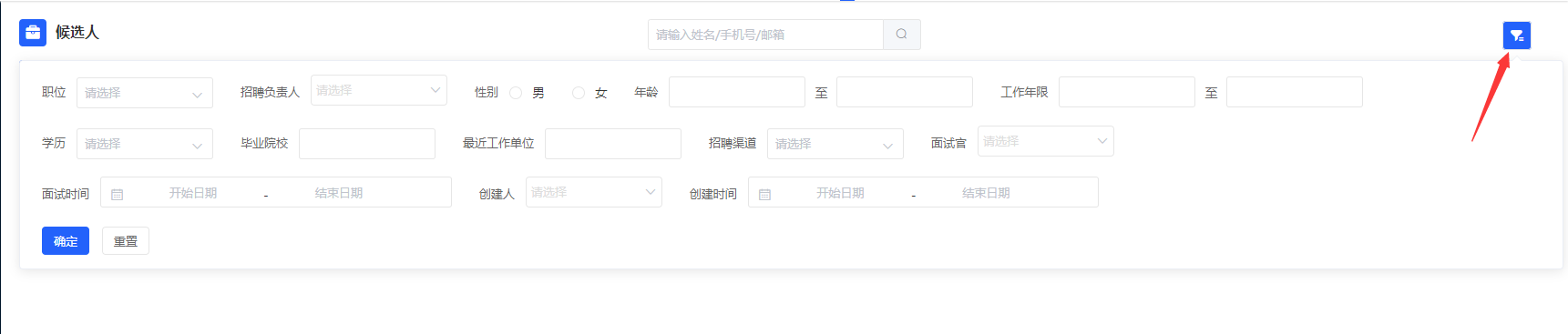Click 面试时间 开始日期 field
The width and height of the screenshot is (1568, 334).
(x=193, y=193)
